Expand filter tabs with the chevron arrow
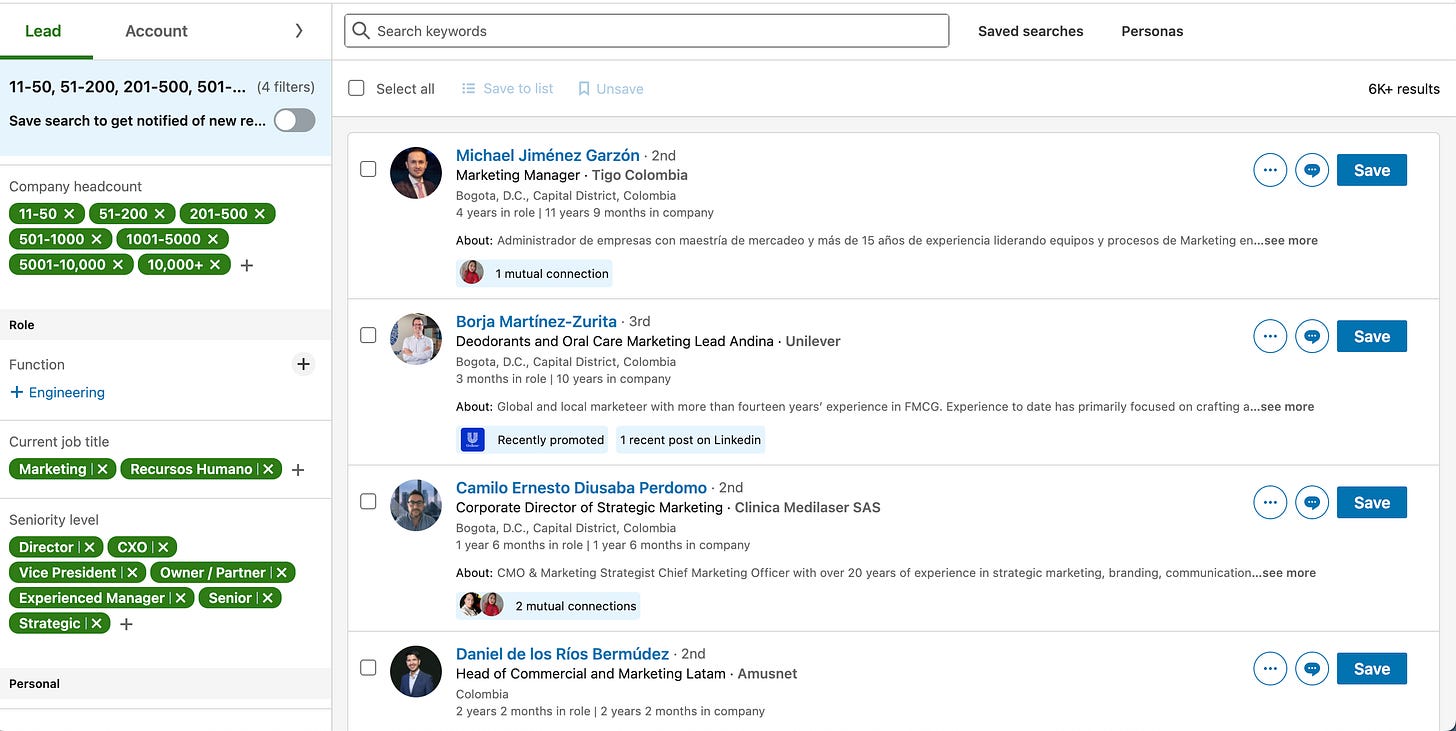The image size is (1456, 731). [298, 31]
